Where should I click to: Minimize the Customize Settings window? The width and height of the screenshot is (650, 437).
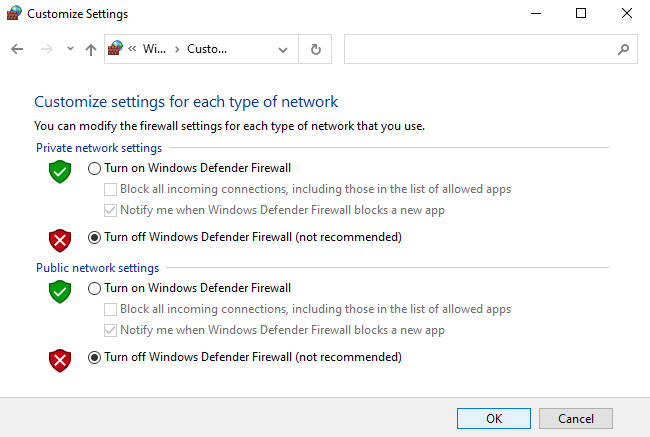[x=536, y=13]
